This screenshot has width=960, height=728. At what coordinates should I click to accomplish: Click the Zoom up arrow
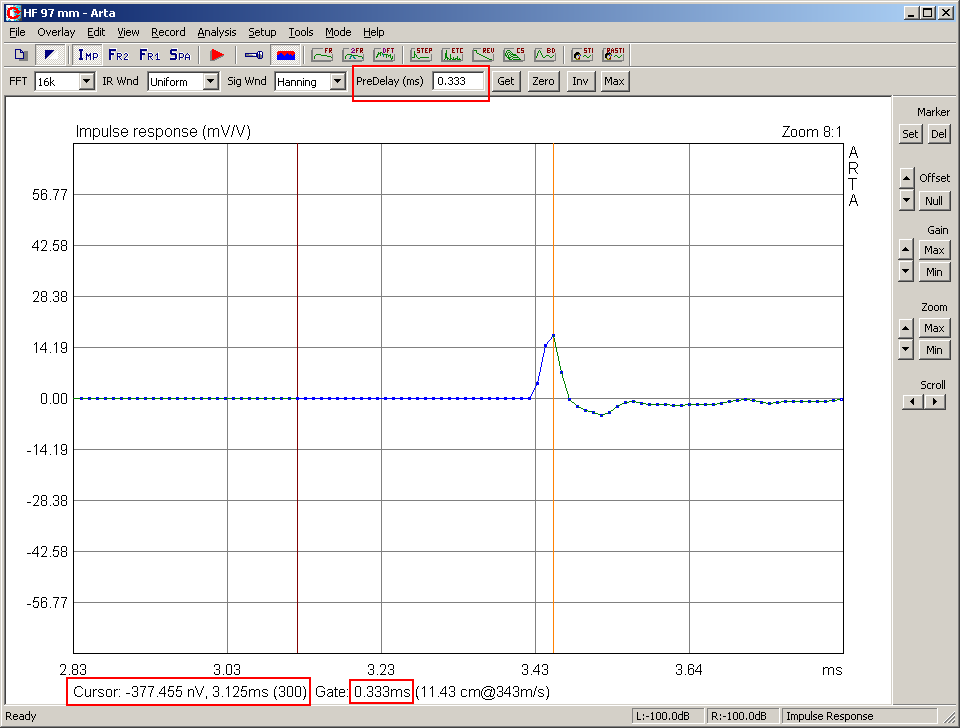click(x=907, y=328)
